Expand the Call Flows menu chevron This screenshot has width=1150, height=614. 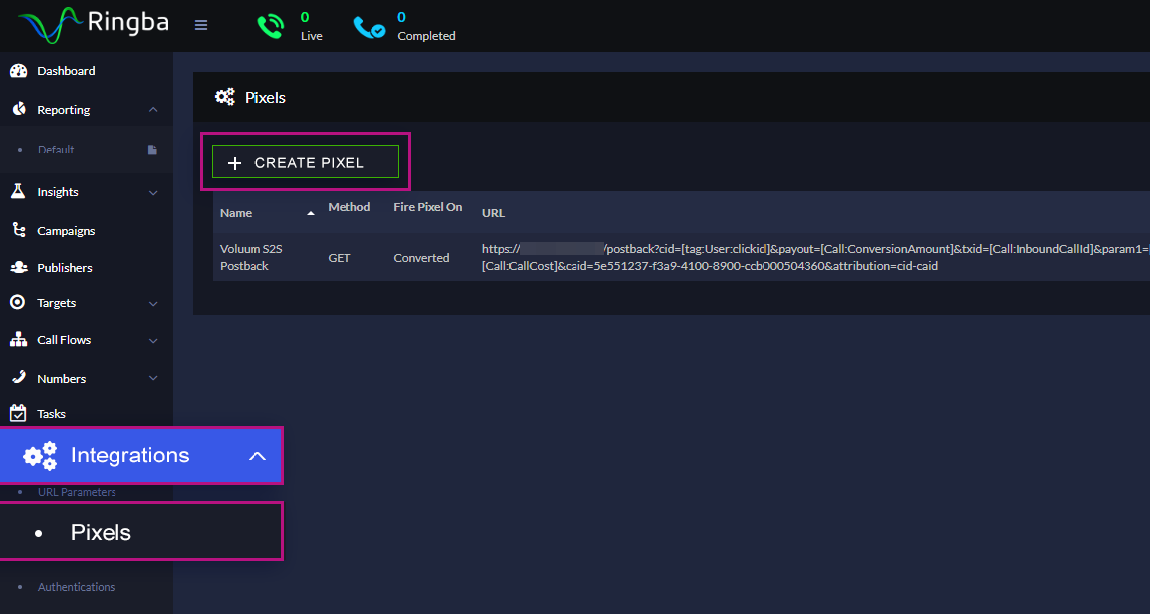coord(153,340)
